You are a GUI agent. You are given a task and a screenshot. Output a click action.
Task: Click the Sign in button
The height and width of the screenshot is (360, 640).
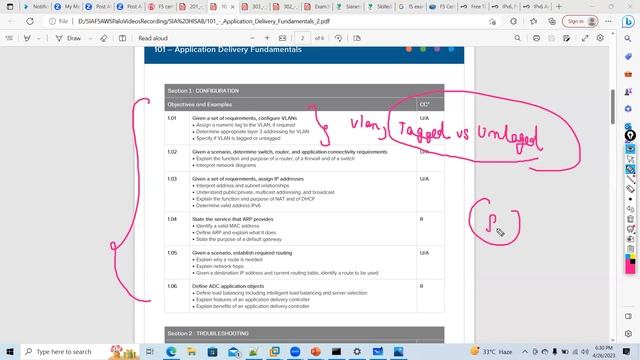(x=580, y=21)
